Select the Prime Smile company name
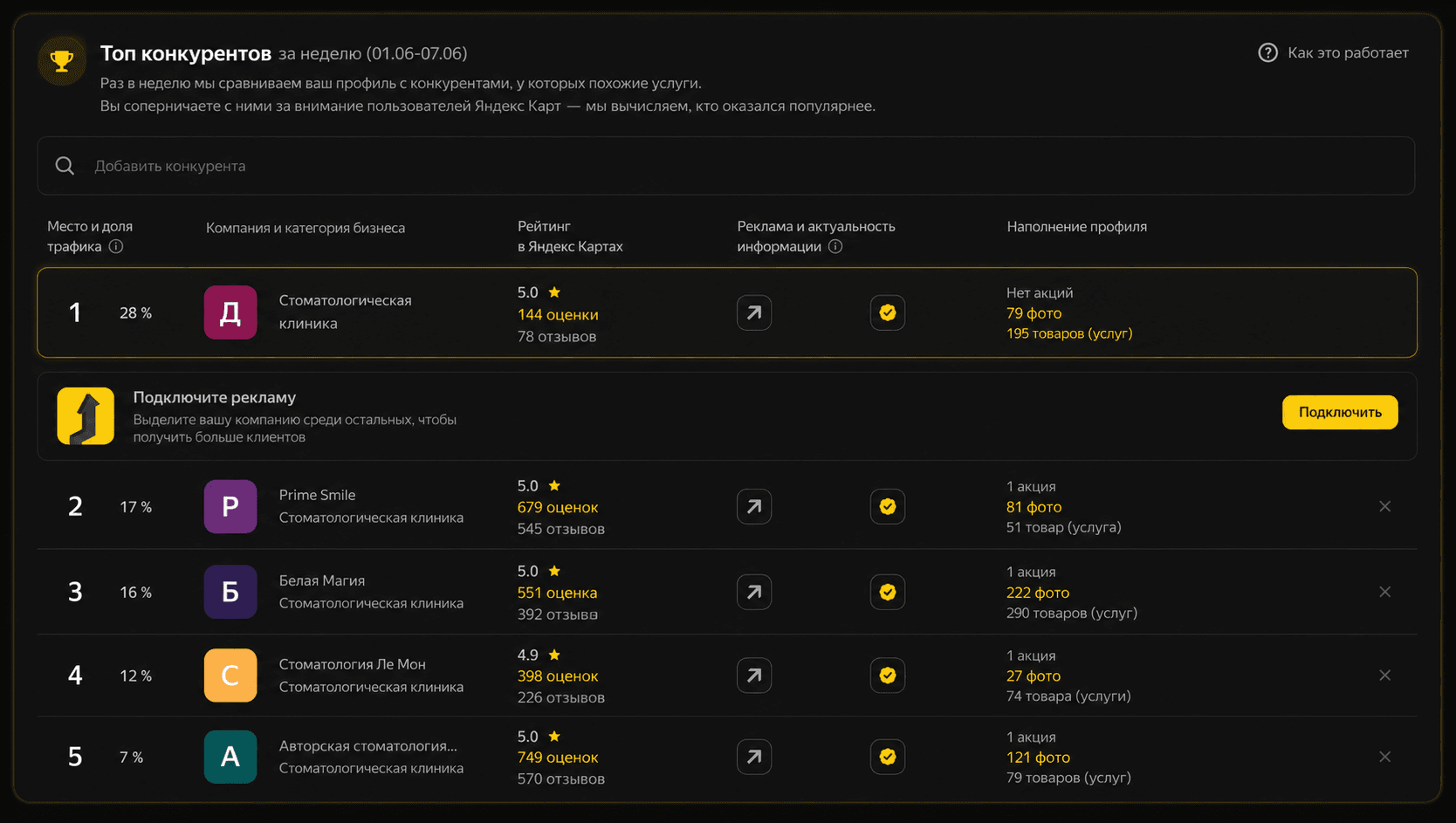Screen dimensions: 1456x823 [318, 495]
